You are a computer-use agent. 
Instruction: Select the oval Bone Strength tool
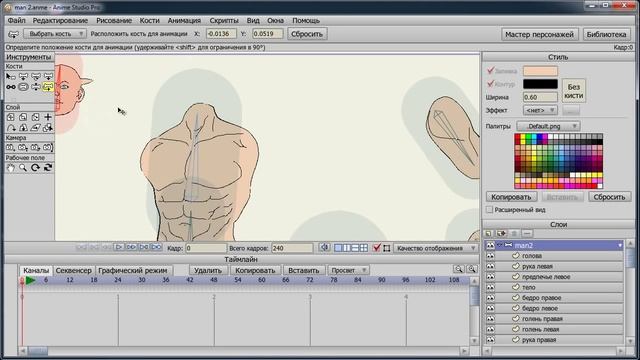pyautogui.click(x=23, y=87)
